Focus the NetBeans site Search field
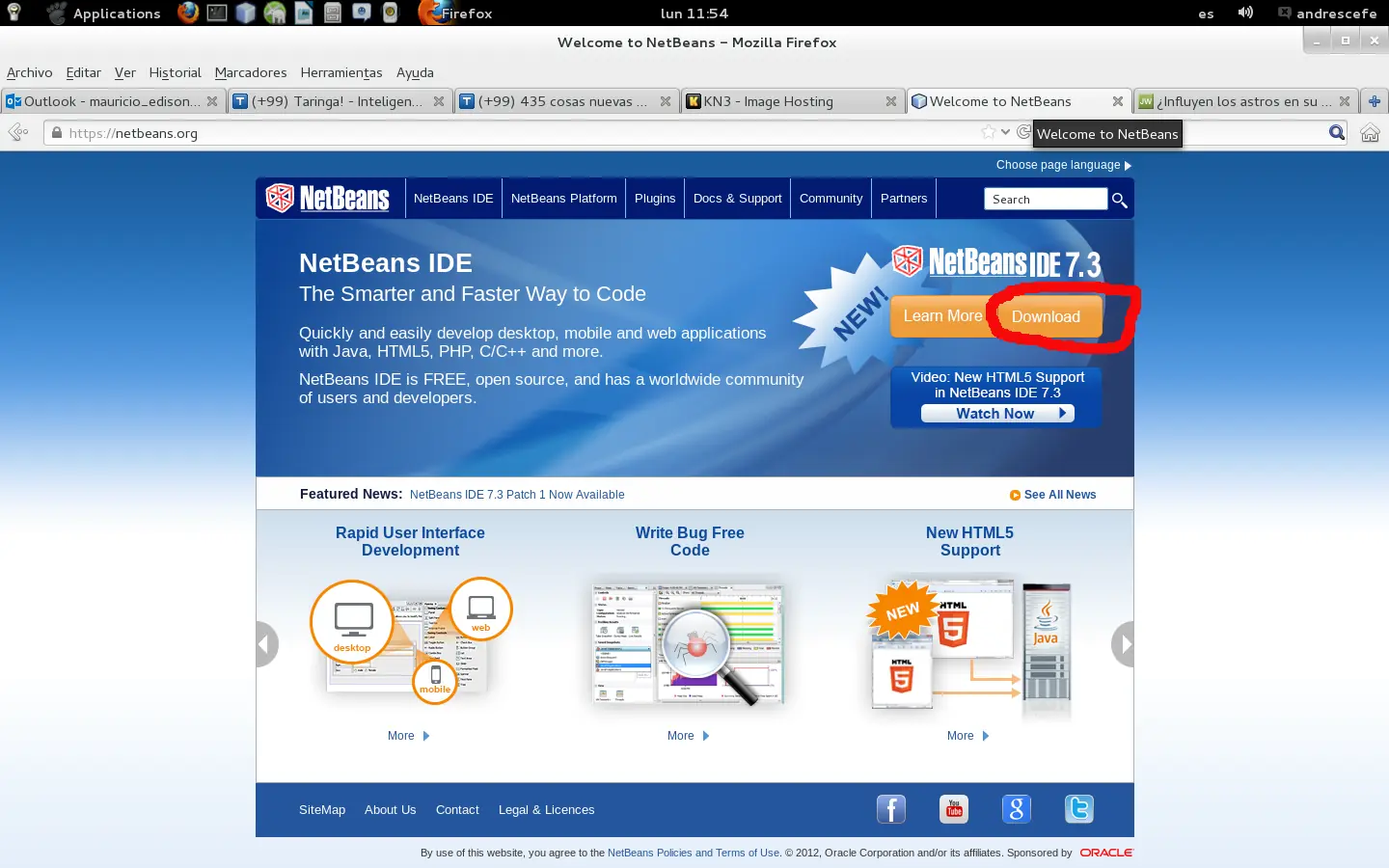This screenshot has height=868, width=1389. coord(1047,199)
